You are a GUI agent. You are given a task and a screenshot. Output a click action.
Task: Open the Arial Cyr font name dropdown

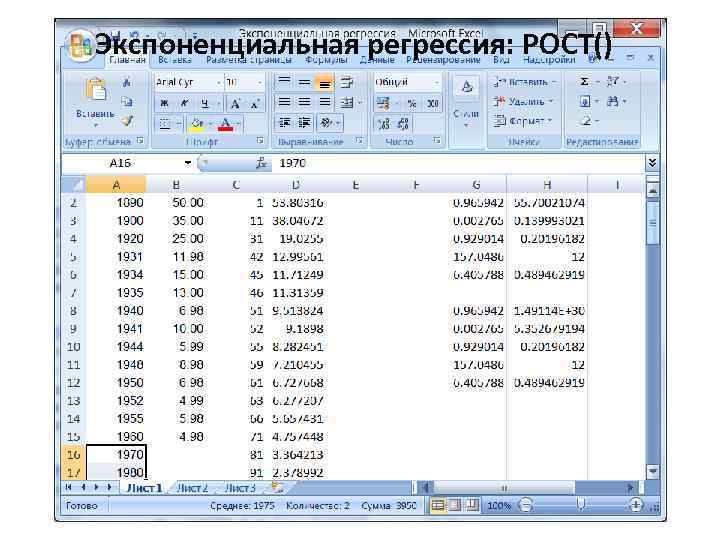219,83
